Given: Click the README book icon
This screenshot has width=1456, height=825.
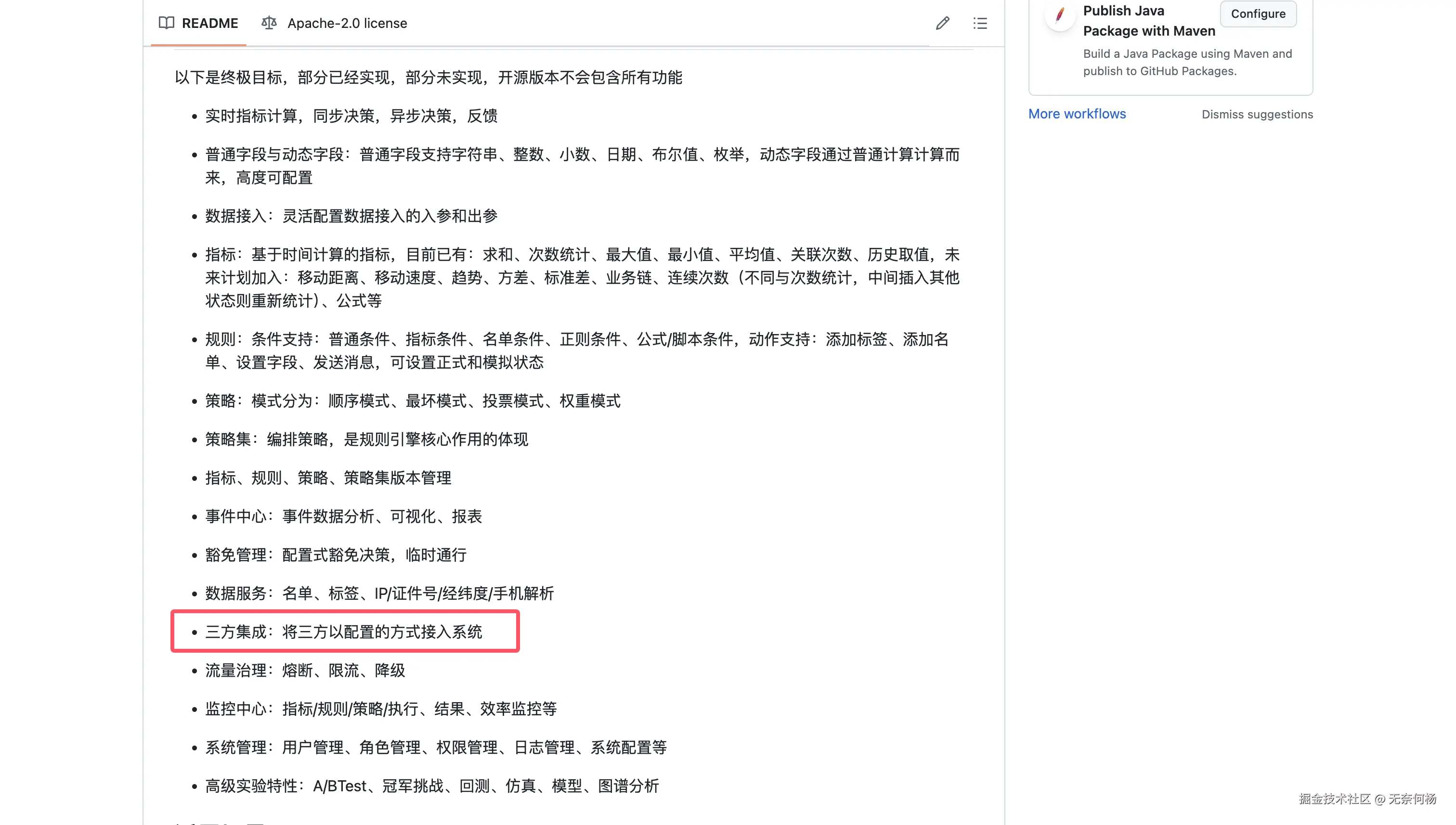Looking at the screenshot, I should [x=166, y=23].
